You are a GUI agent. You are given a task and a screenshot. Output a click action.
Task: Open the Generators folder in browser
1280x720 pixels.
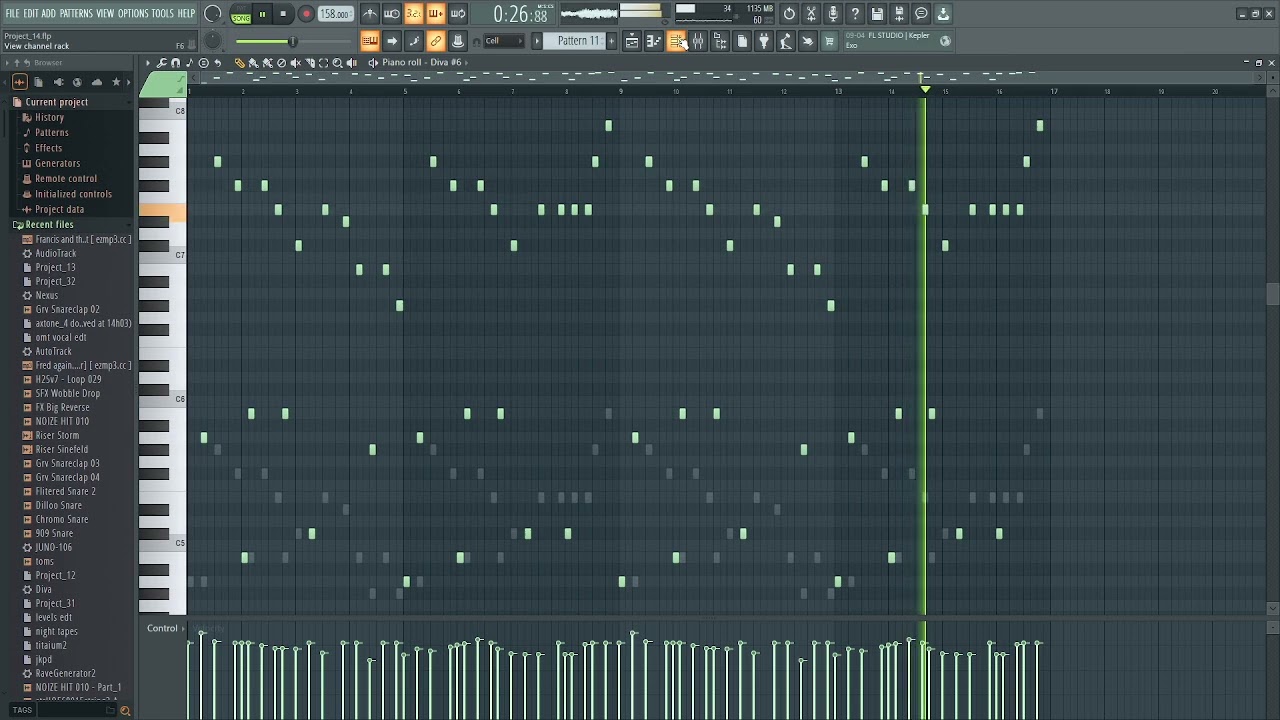pos(57,163)
